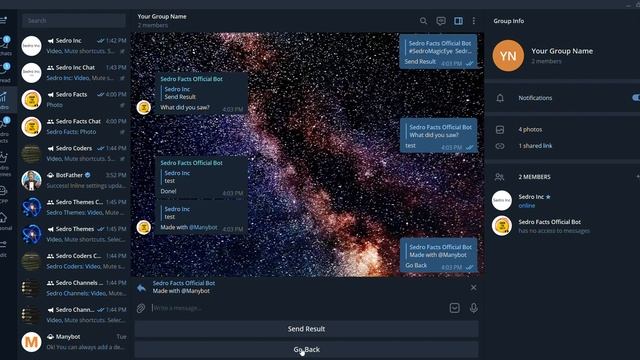640x360 pixels.
Task: Click the YN group avatar
Action: [508, 56]
